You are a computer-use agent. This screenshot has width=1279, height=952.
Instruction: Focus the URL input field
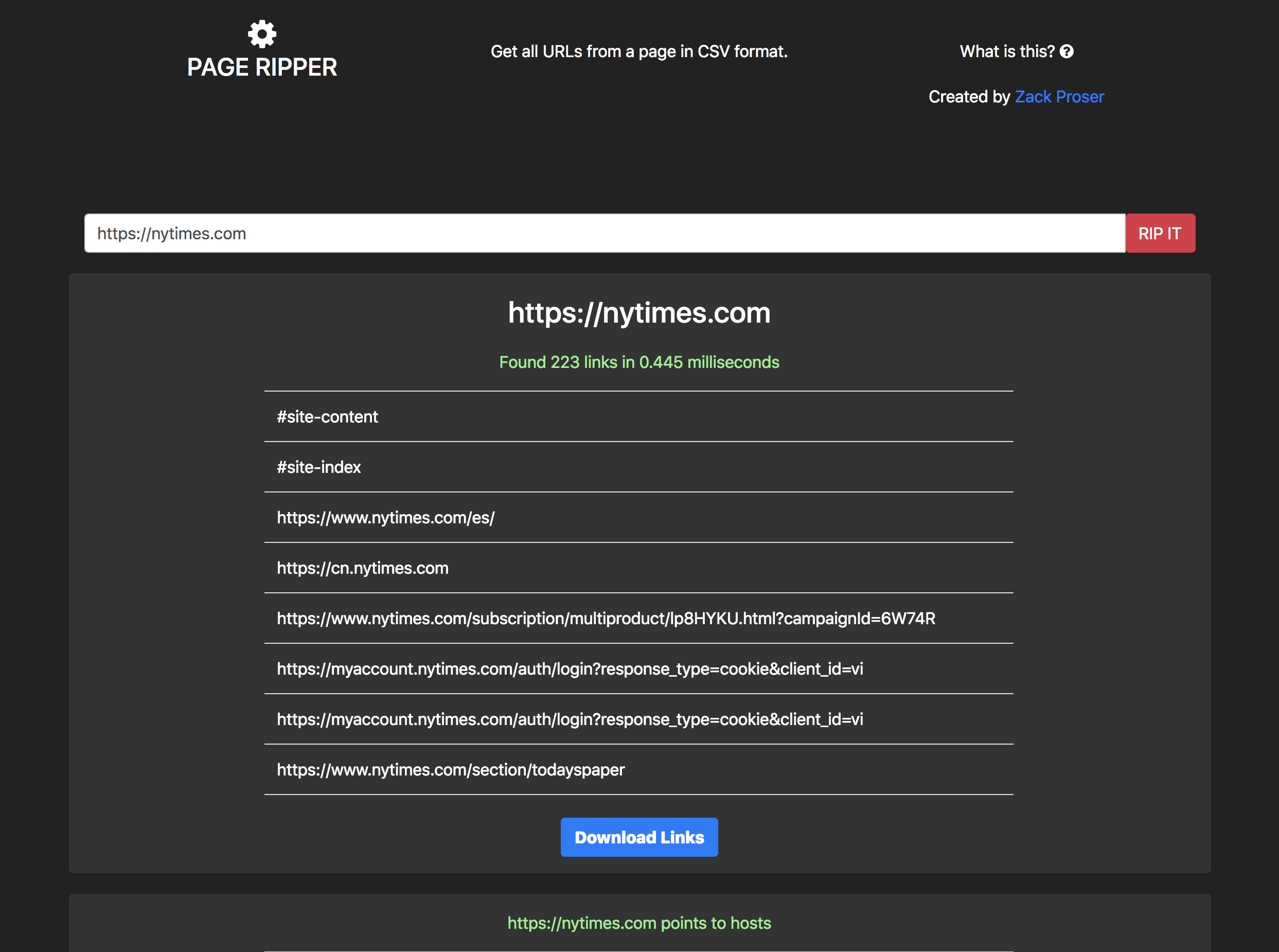click(605, 234)
